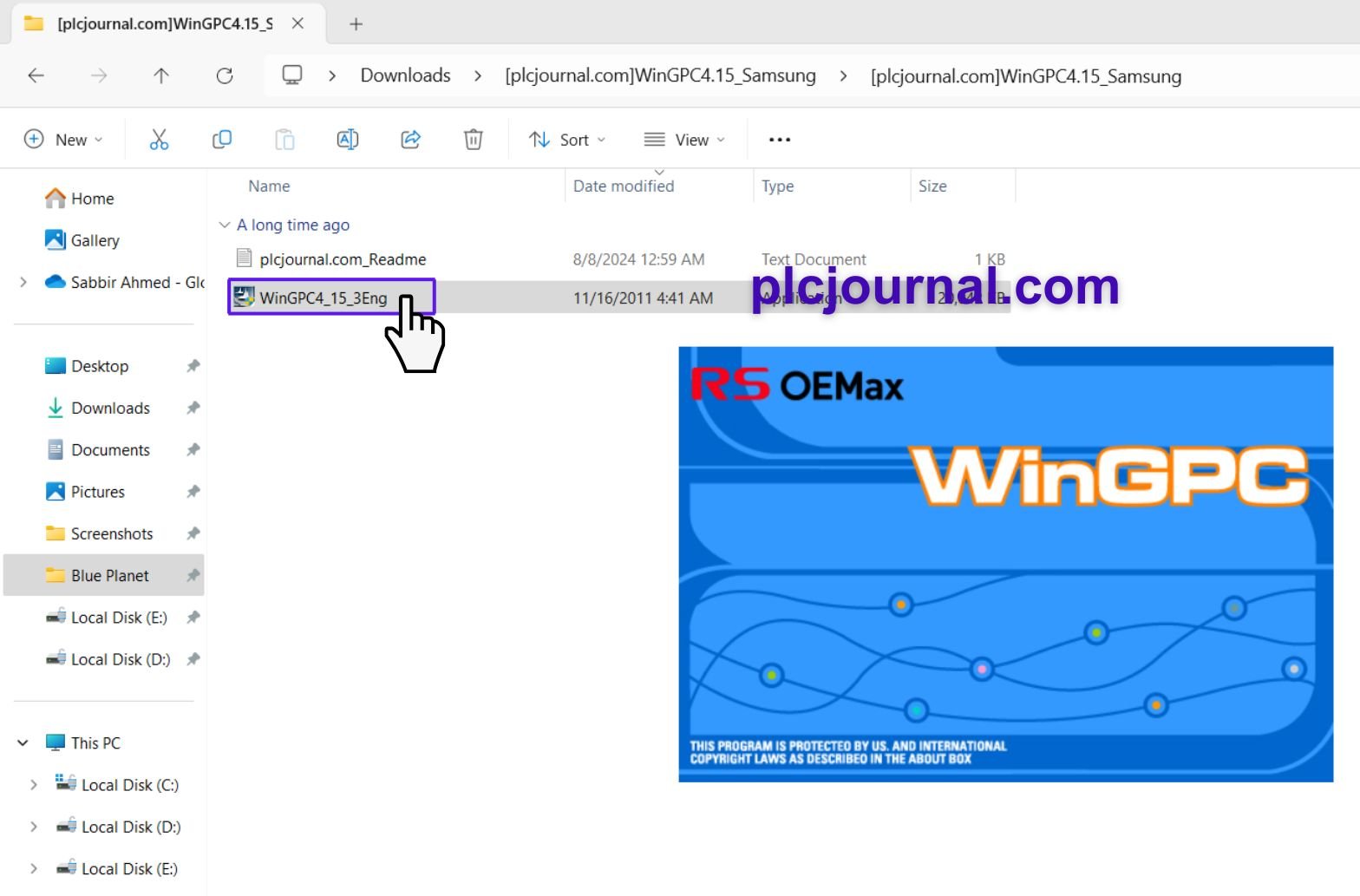Sort files by the Type column
The image size is (1360, 896).
click(x=777, y=186)
